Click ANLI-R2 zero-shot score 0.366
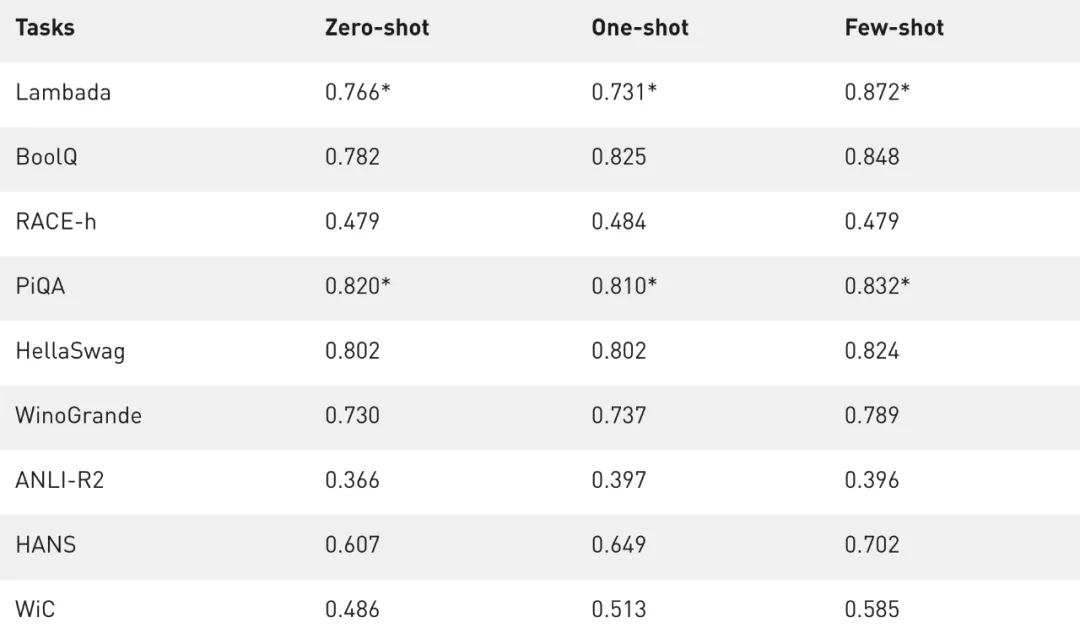 (352, 480)
